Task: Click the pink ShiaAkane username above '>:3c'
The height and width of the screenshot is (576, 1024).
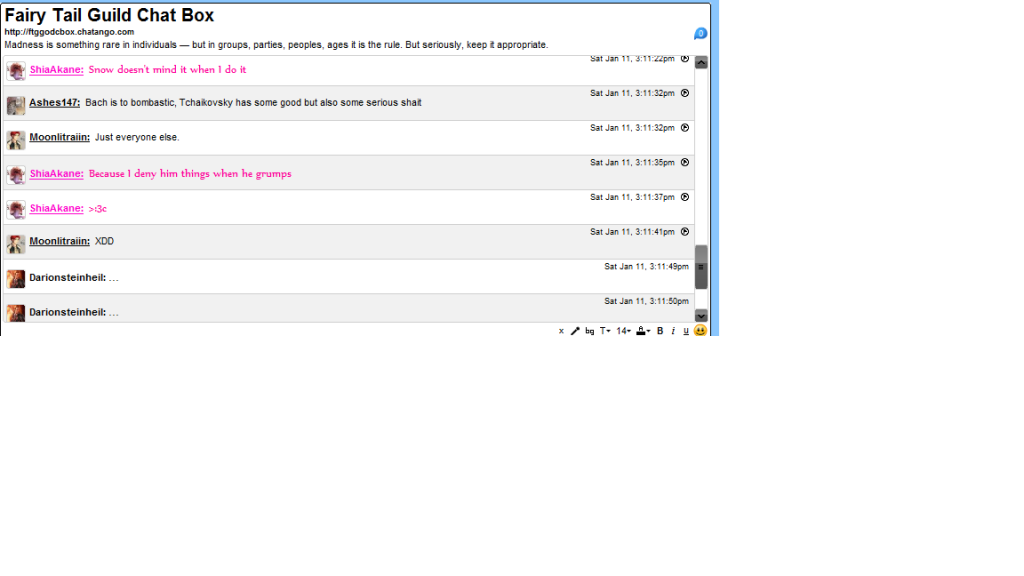Action: point(56,208)
